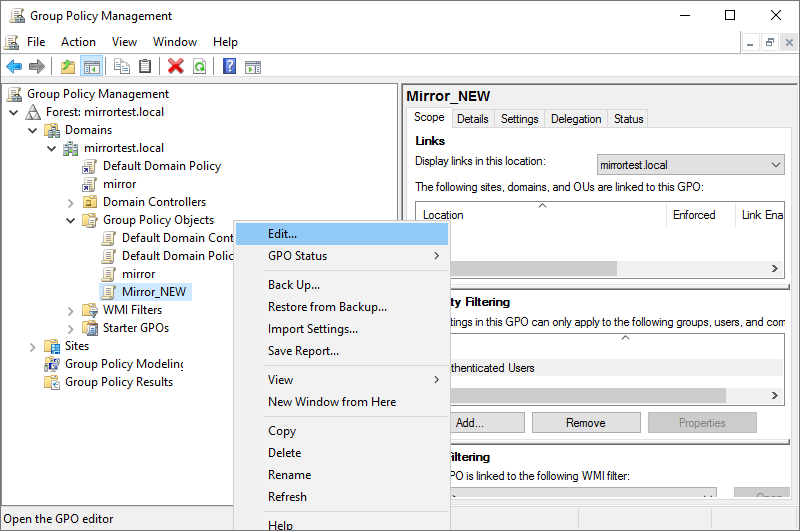Select the Default Domain Controllers Policy GPO

coord(177,238)
